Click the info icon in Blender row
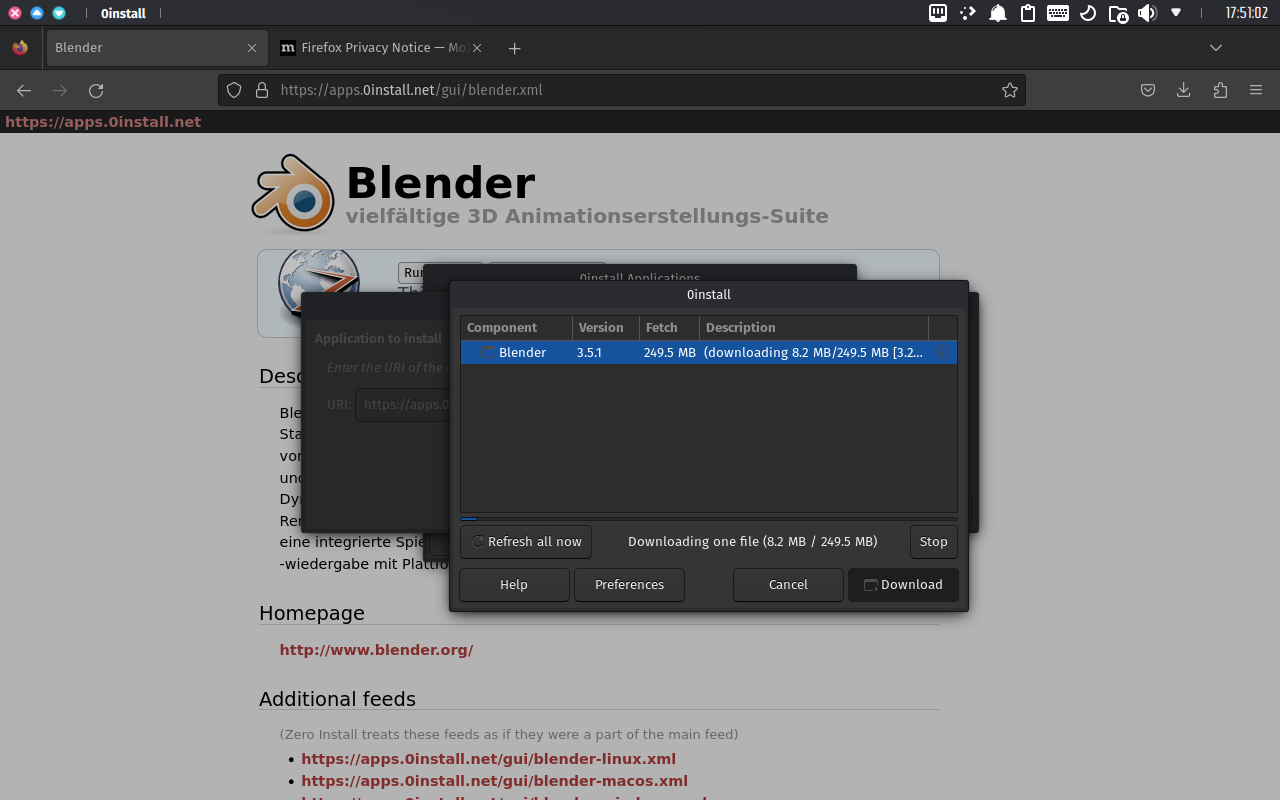Image resolution: width=1280 pixels, height=800 pixels. 942,353
